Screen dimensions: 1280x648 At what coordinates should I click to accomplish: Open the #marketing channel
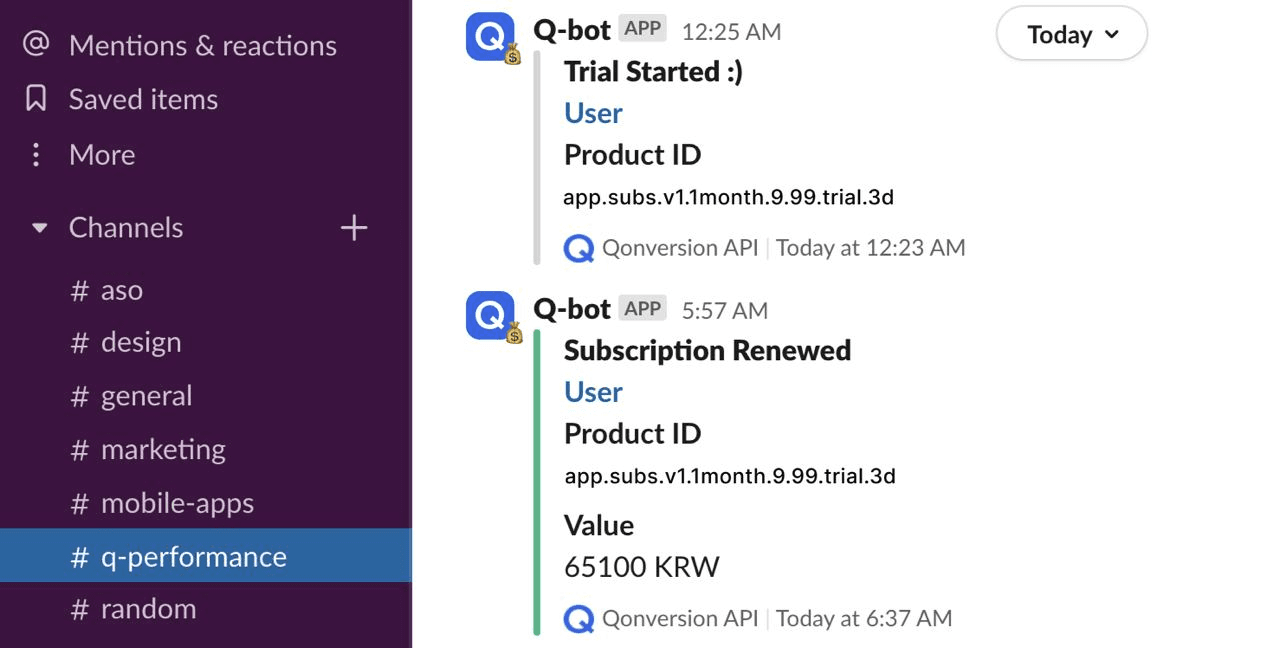(161, 449)
